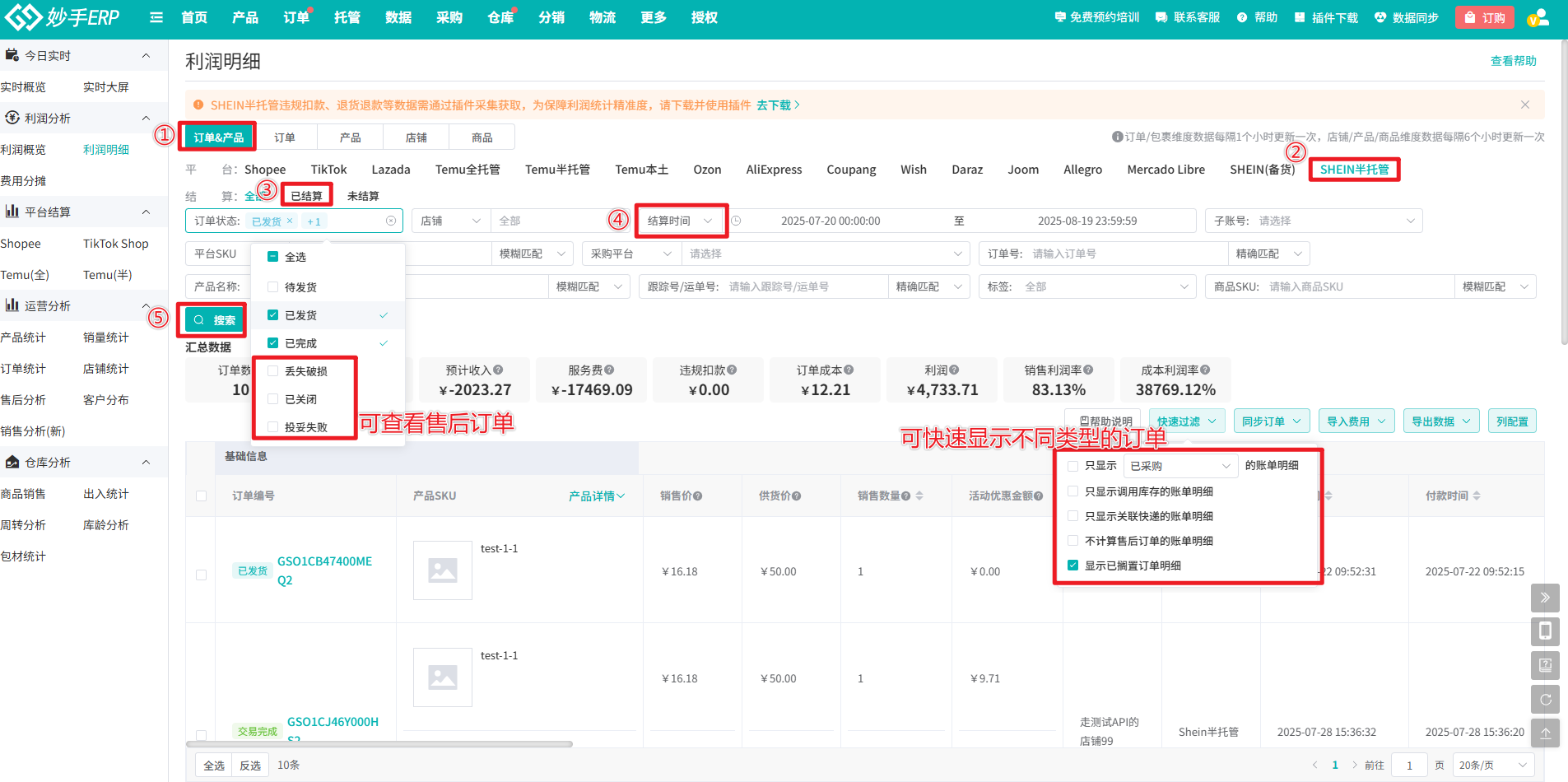1568x782 pixels.
Task: Click 去下载 link in notice
Action: (778, 105)
